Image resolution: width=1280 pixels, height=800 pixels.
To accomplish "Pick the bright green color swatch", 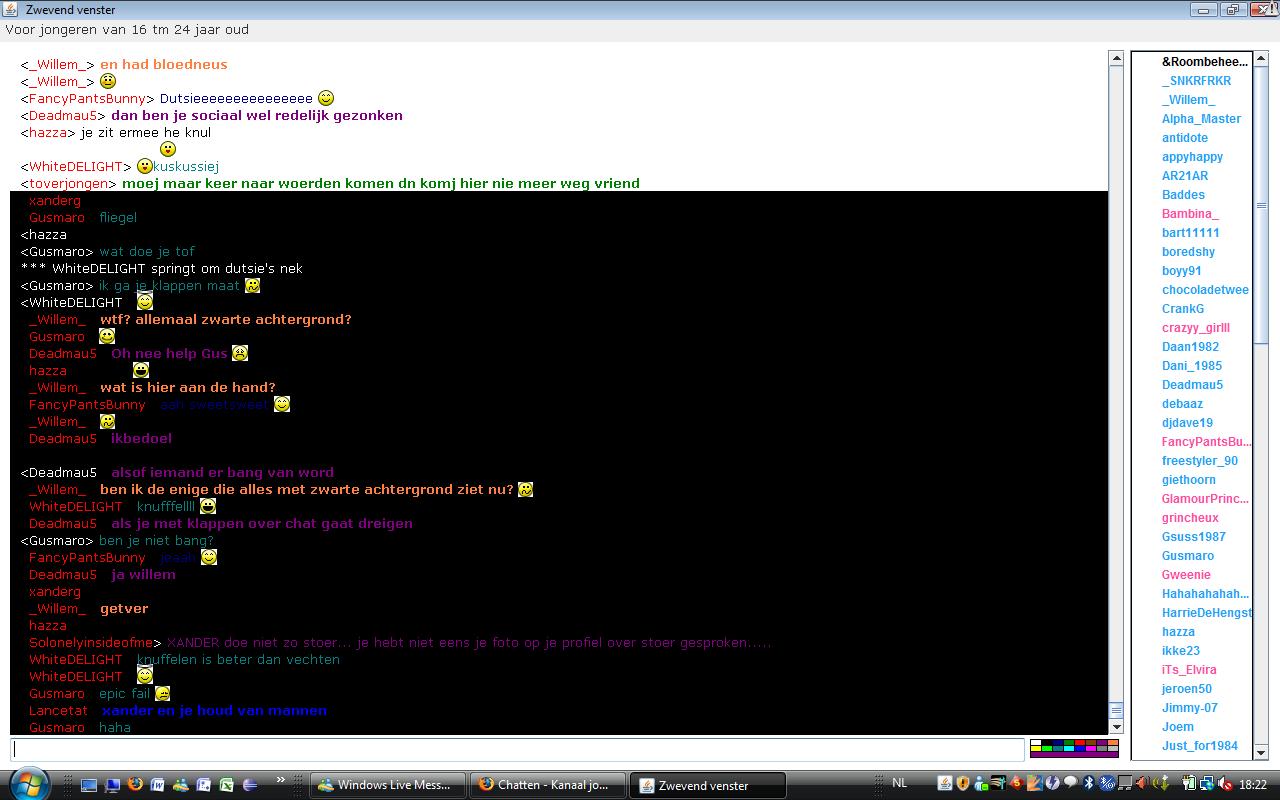I will click(x=1047, y=748).
